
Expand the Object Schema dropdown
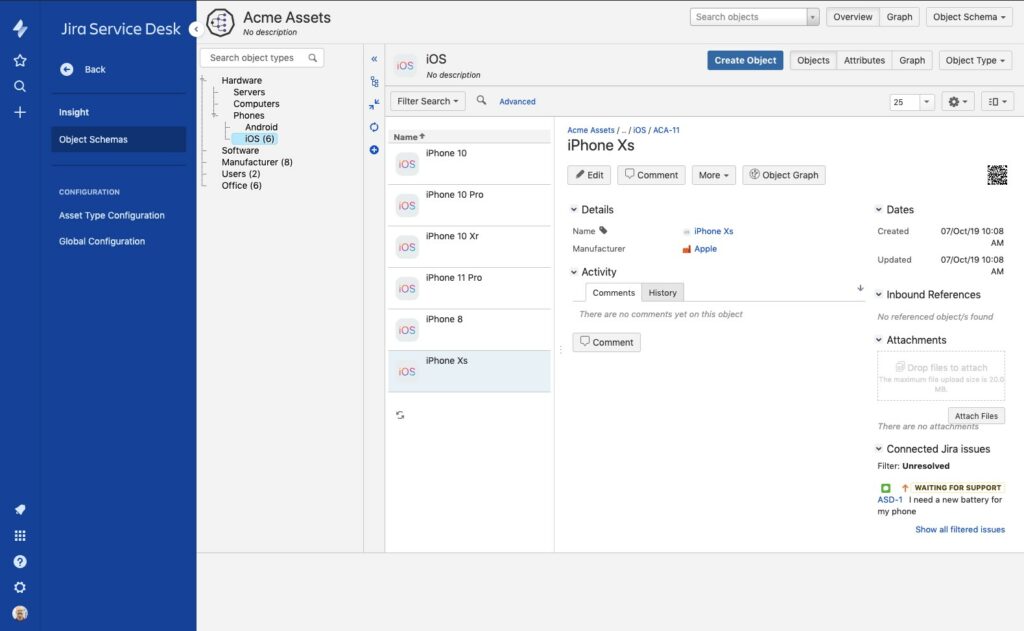click(x=969, y=17)
